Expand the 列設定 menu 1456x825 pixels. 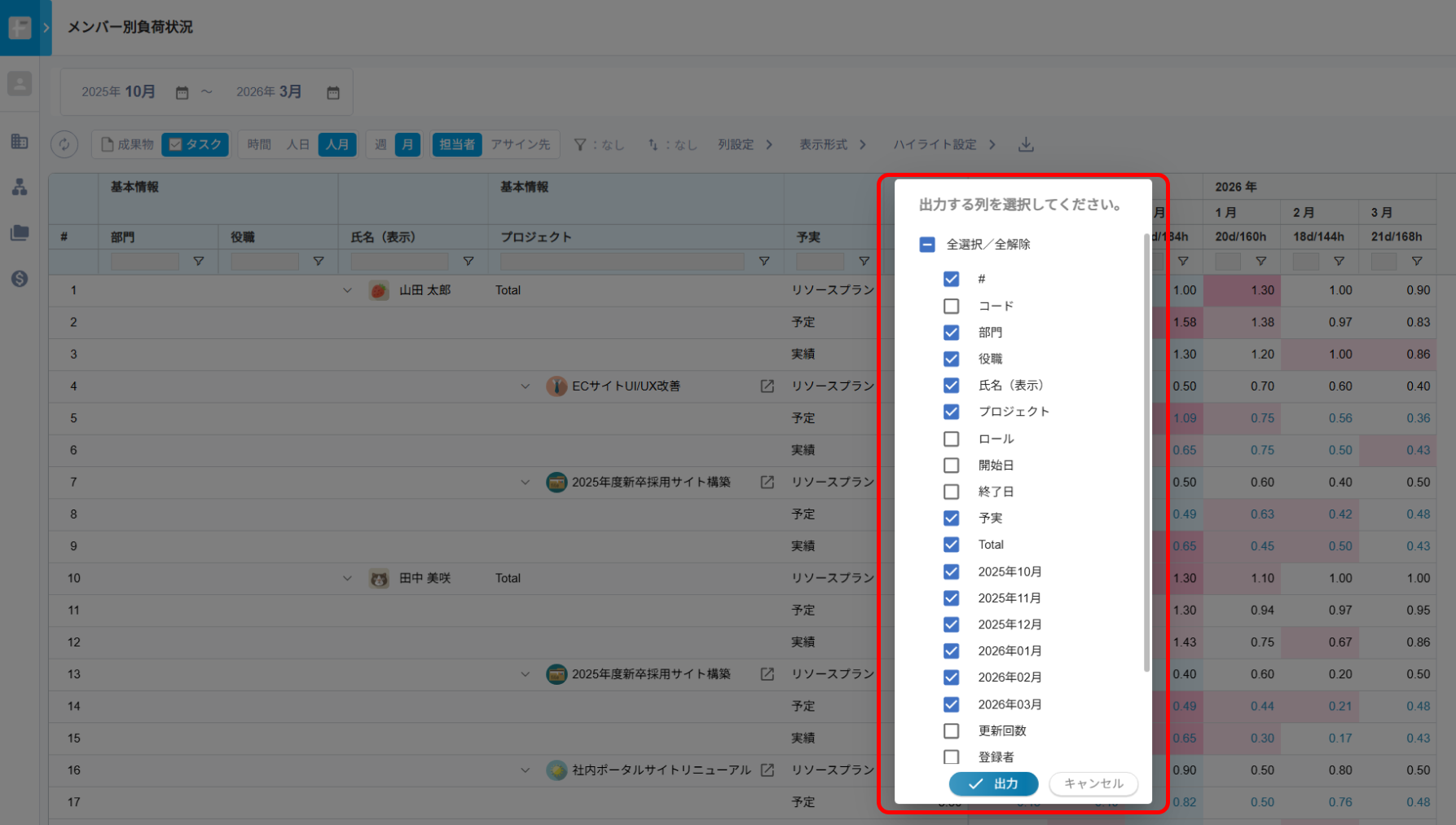746,144
